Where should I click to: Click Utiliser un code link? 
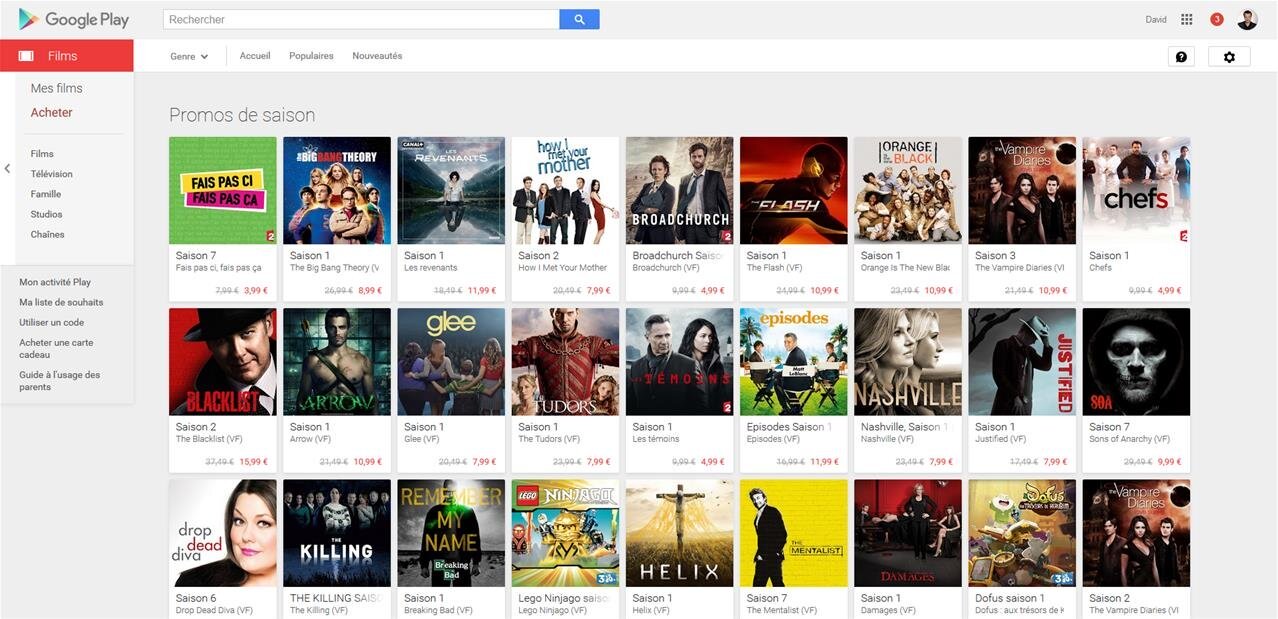point(51,322)
